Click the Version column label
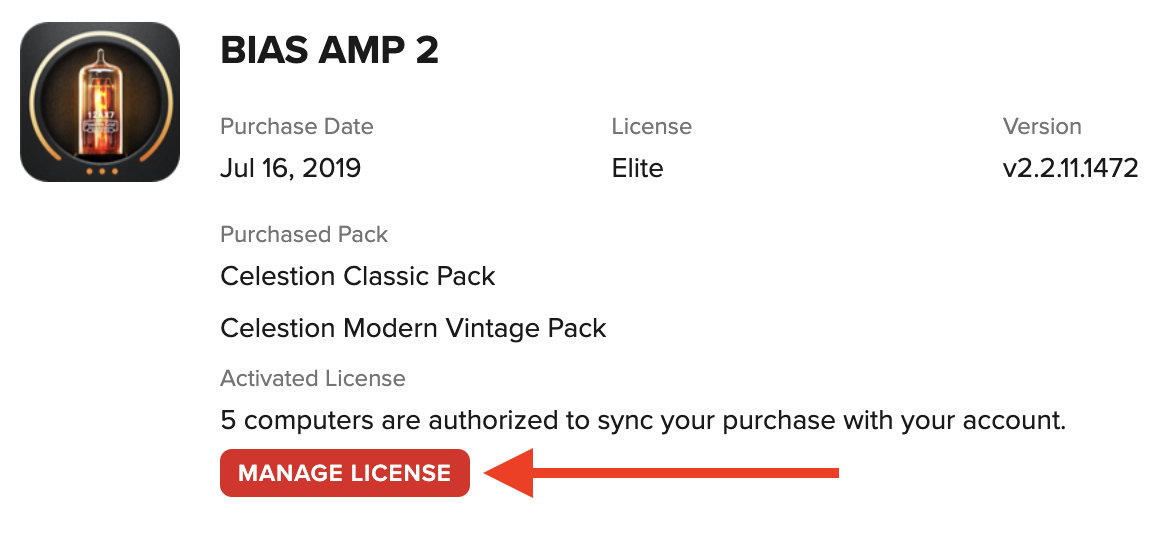The width and height of the screenshot is (1176, 534). pos(1042,126)
